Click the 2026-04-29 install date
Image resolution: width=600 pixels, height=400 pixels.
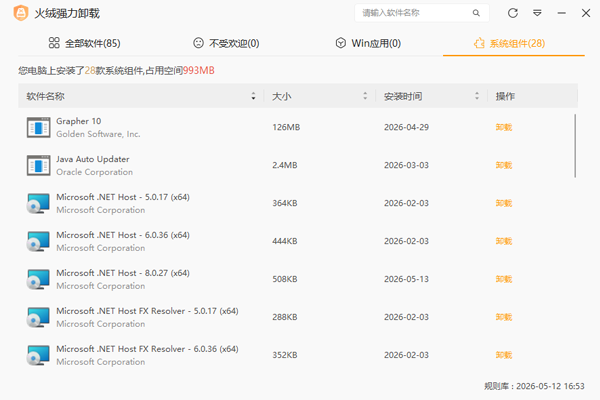click(406, 127)
